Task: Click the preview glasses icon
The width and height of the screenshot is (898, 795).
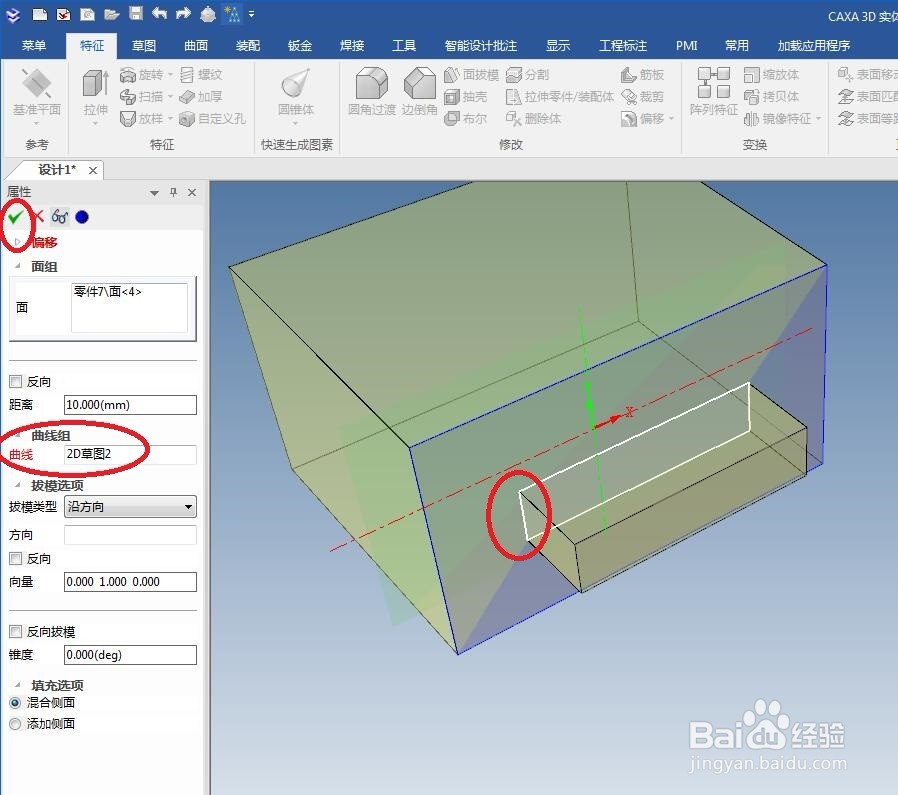Action: 60,217
